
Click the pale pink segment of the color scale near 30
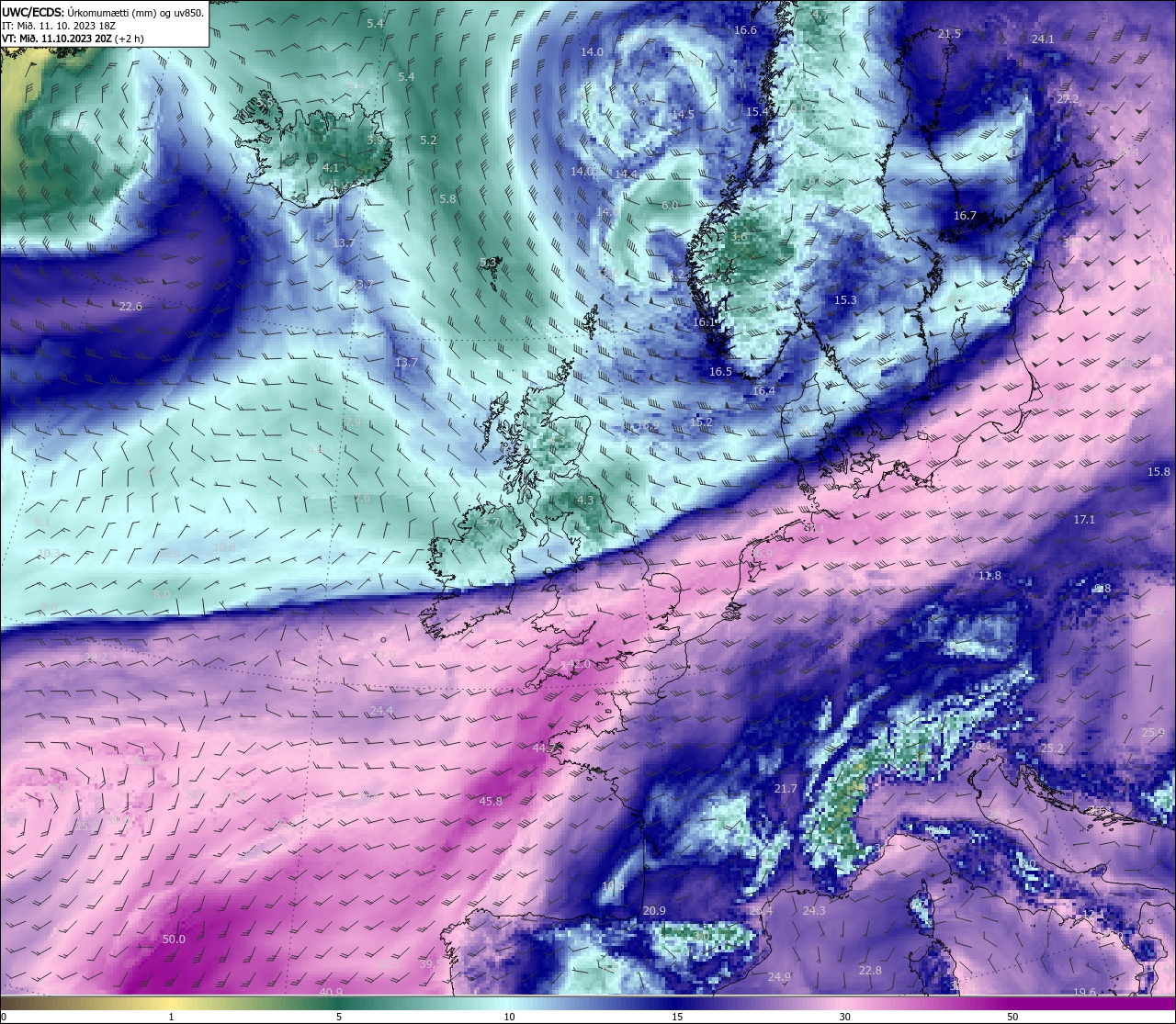click(844, 1003)
